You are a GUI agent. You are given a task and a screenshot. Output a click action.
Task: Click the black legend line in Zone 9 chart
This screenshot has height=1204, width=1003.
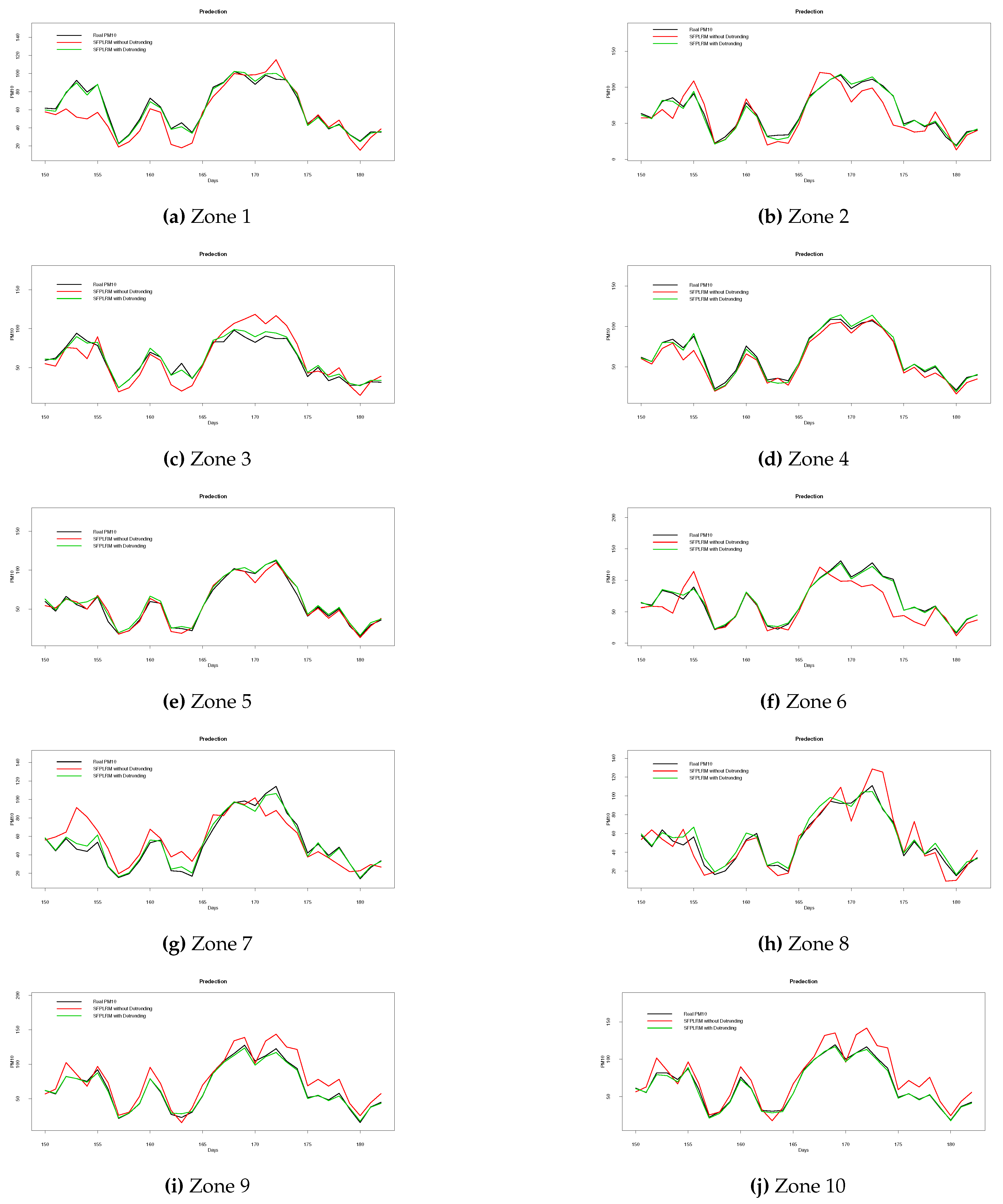[x=69, y=1002]
